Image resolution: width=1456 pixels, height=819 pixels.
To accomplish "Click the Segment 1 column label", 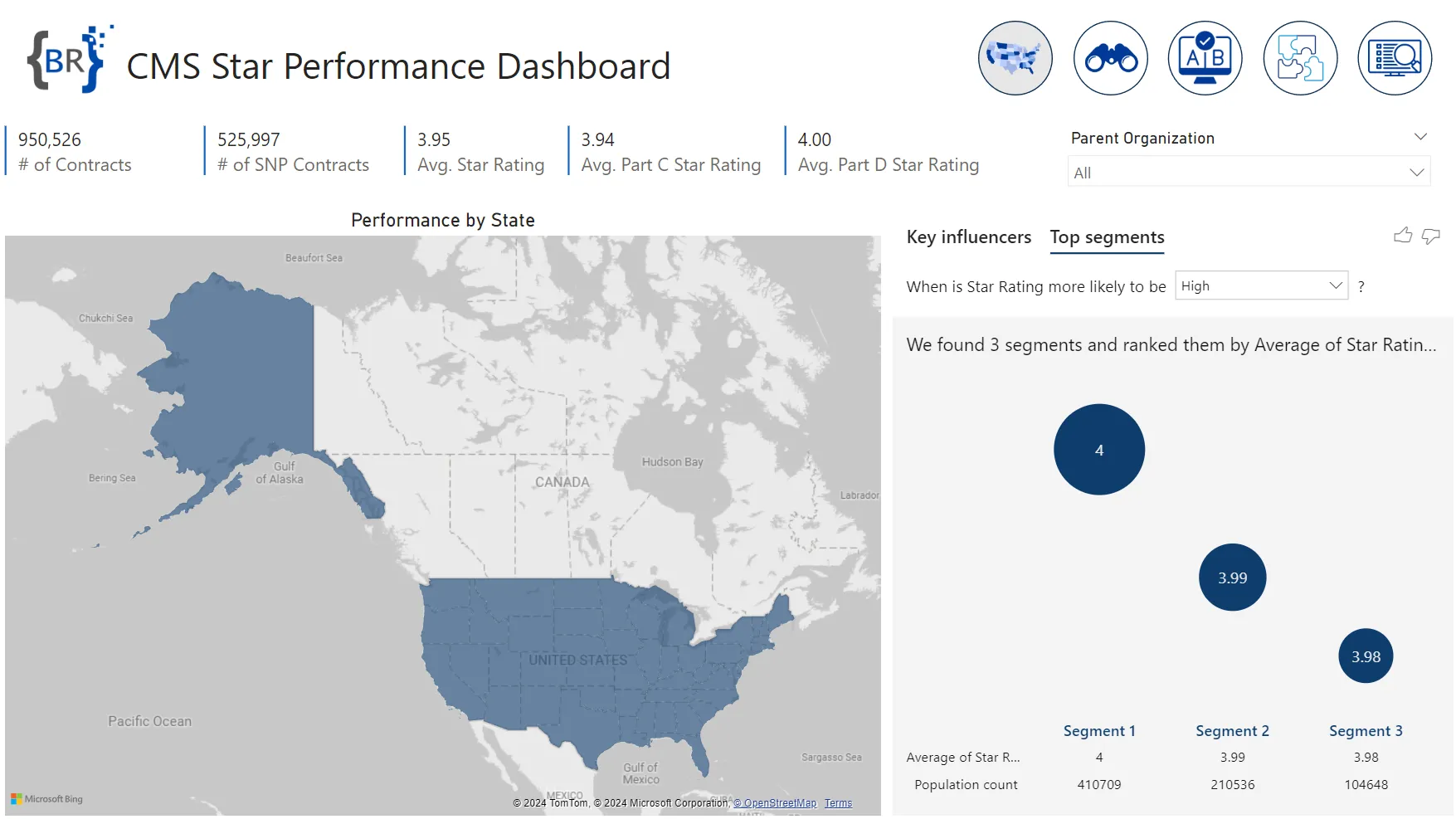I will (x=1098, y=731).
